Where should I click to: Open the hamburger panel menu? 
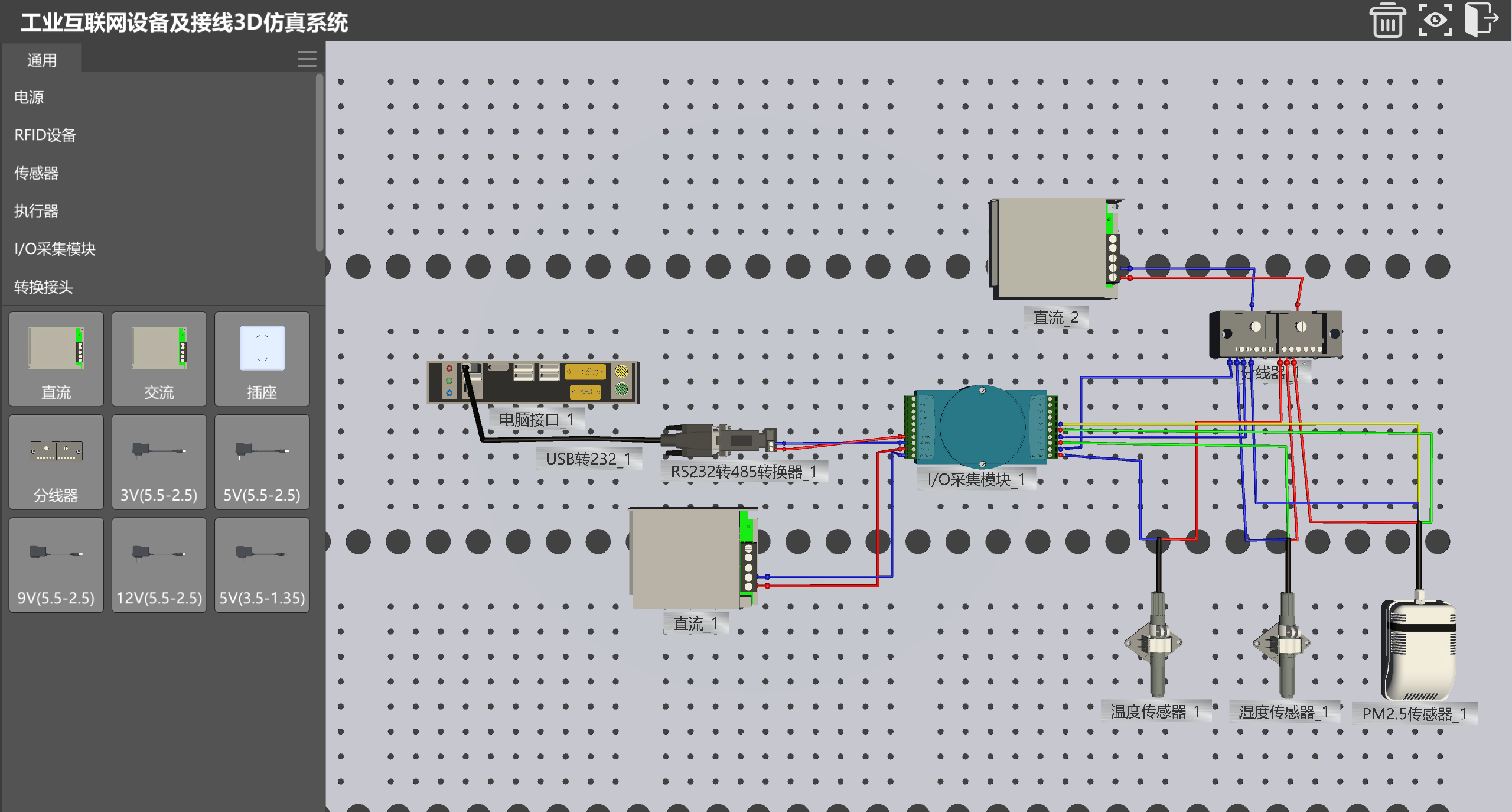tap(307, 59)
